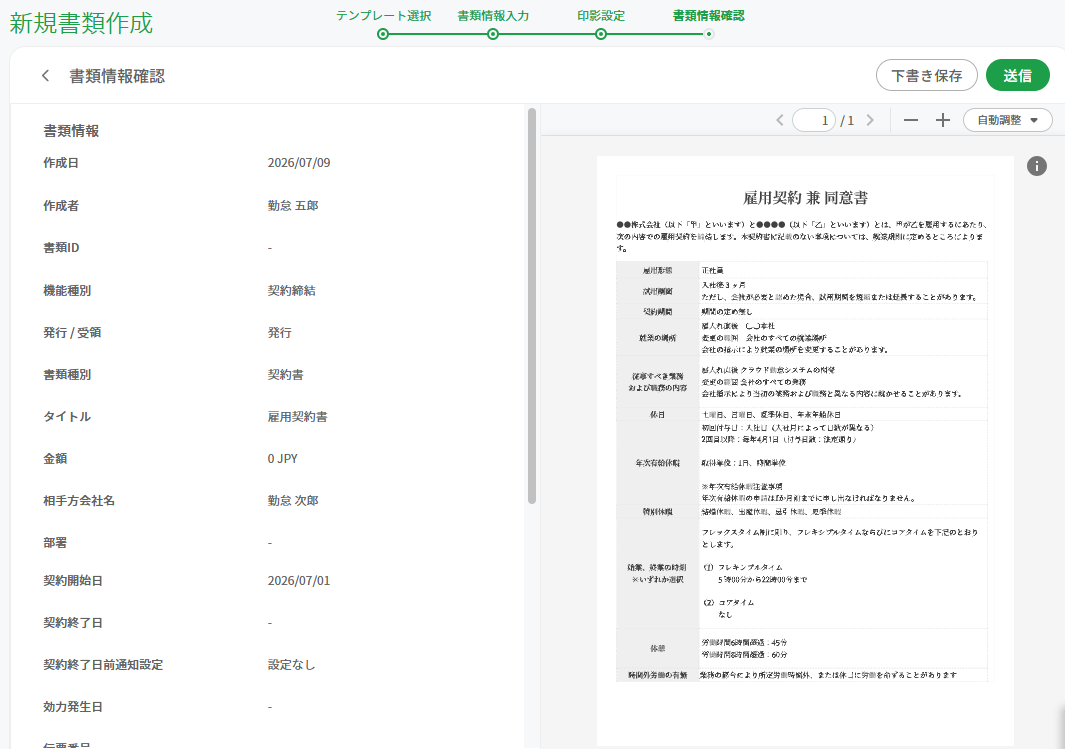This screenshot has height=749, width=1065.
Task: Zoom out document preview with minus icon
Action: (911, 120)
